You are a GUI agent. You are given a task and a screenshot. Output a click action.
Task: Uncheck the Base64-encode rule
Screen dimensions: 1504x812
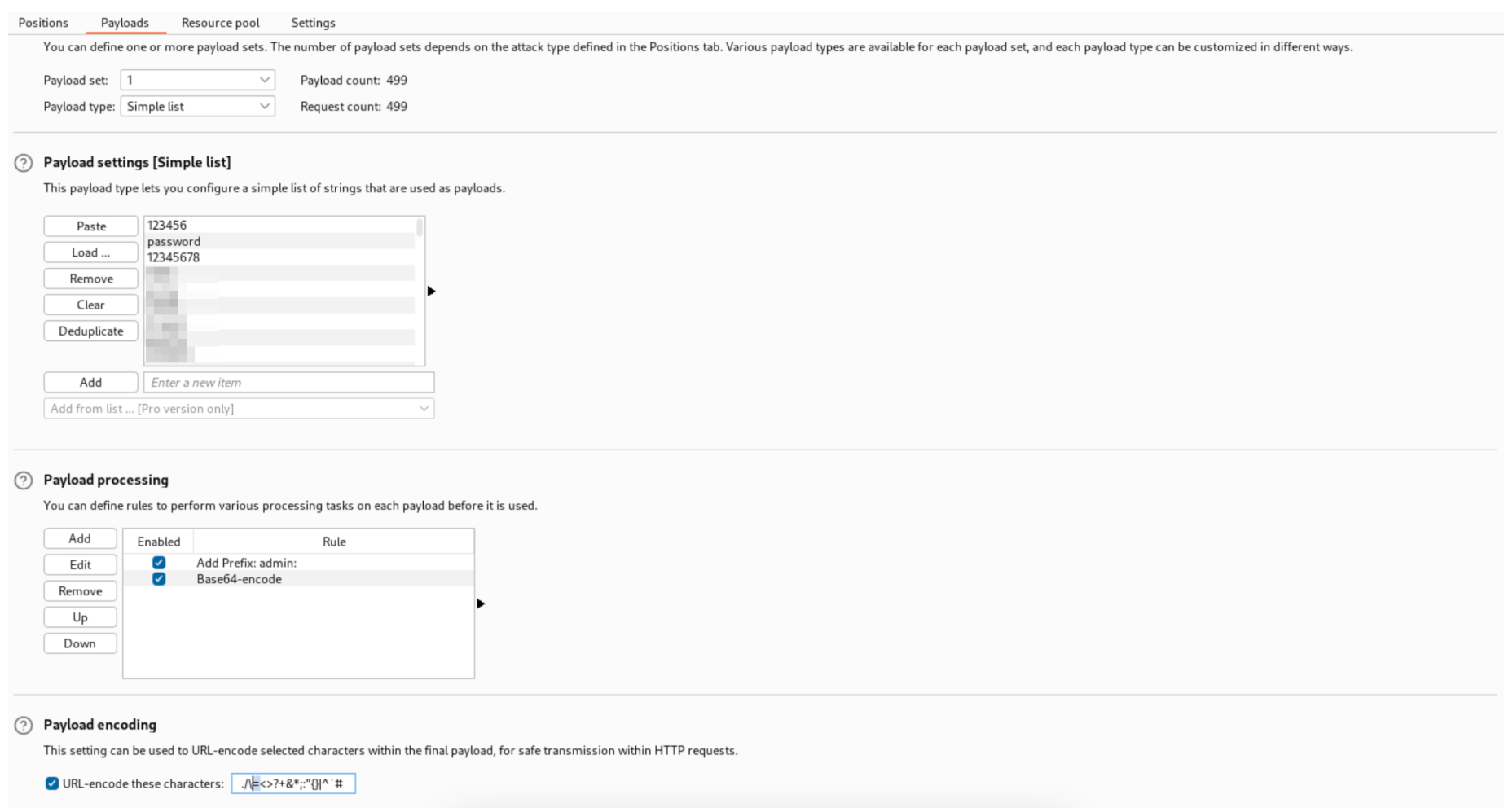coord(159,579)
